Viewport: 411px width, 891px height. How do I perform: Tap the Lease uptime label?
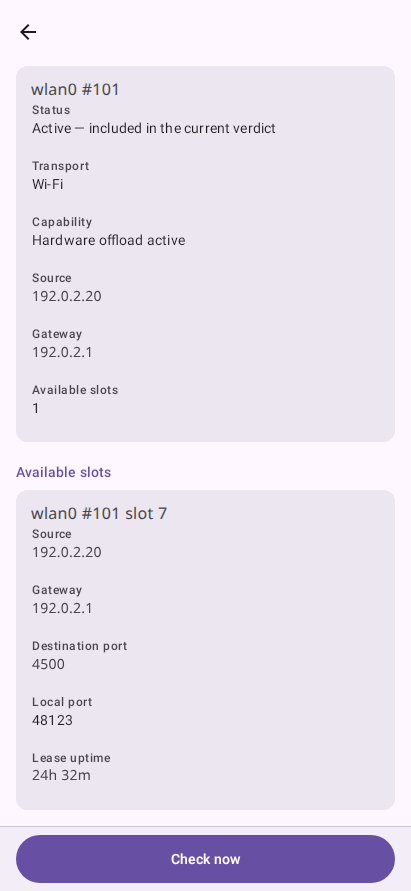[x=71, y=758]
